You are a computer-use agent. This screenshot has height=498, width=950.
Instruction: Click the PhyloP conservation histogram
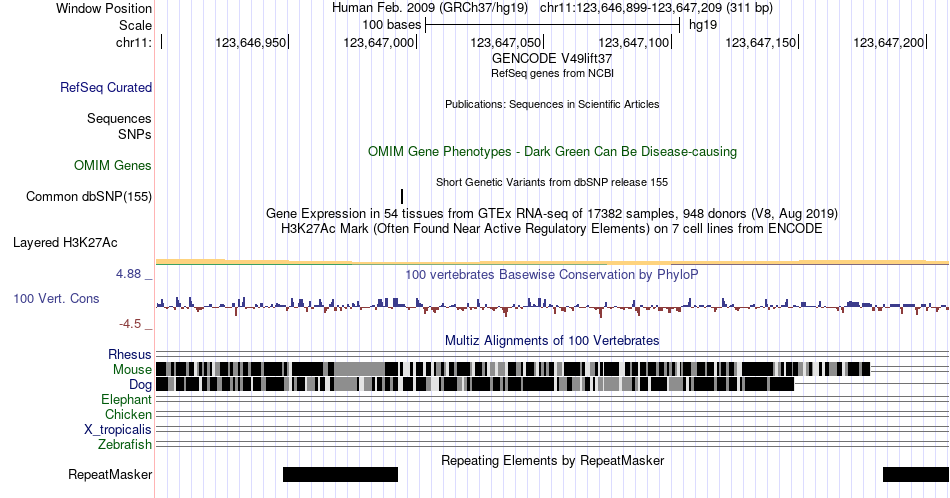[552, 305]
